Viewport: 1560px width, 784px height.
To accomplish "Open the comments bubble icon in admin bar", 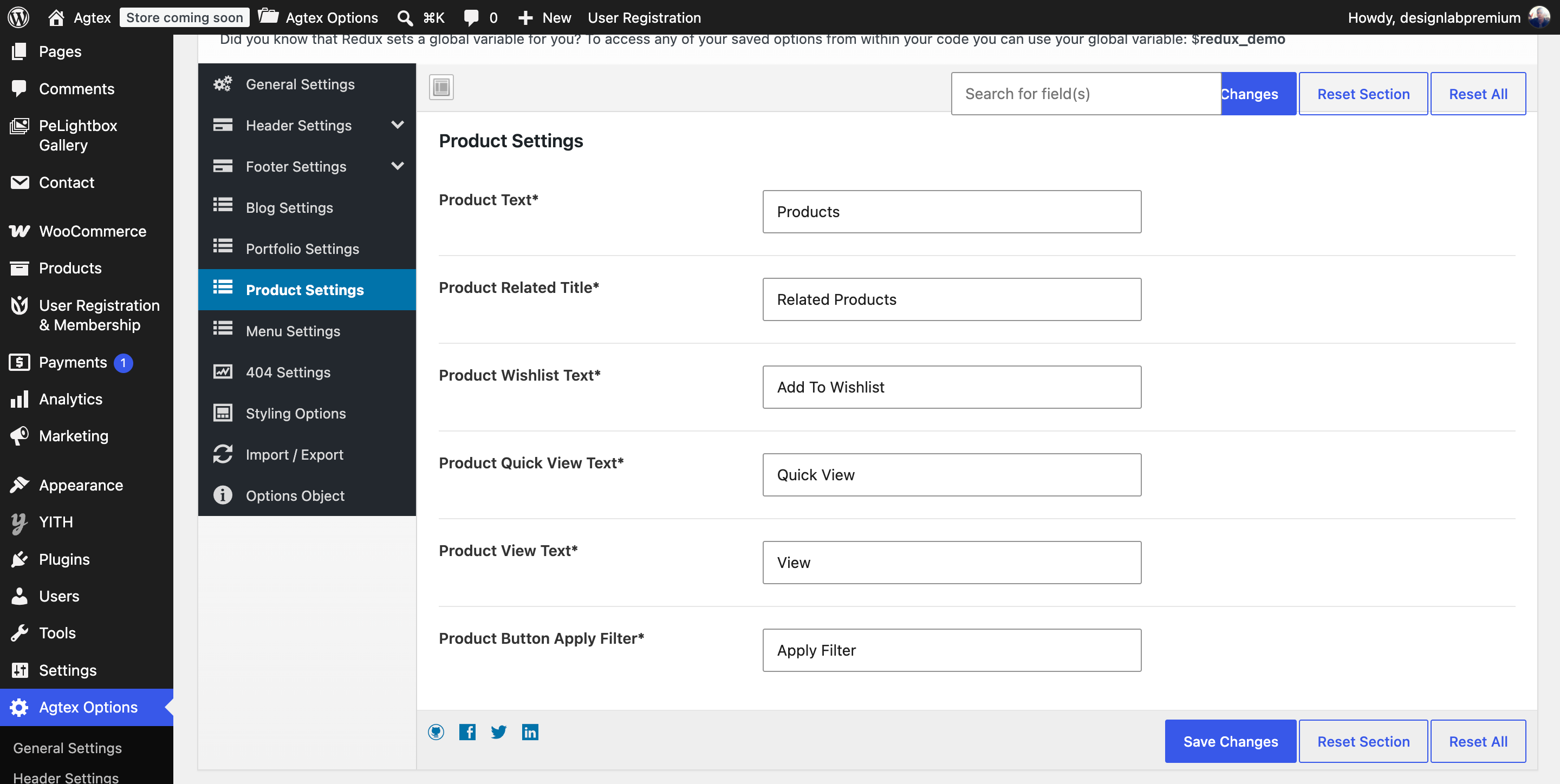I will coord(471,17).
